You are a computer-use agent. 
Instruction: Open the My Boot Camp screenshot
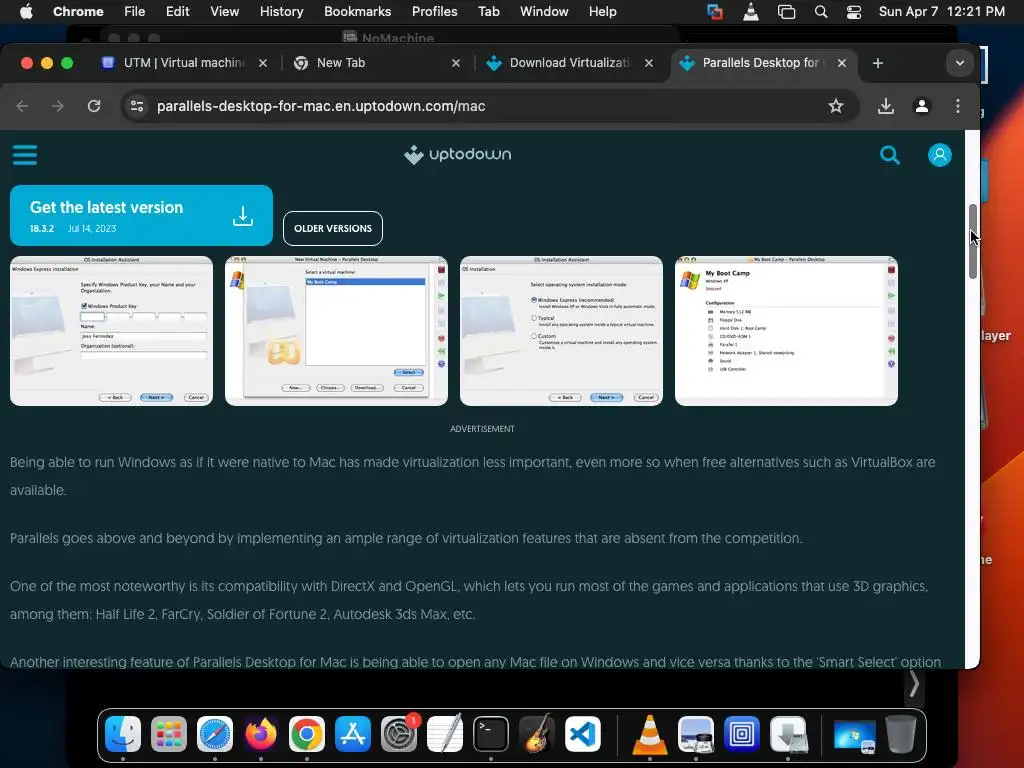pyautogui.click(x=786, y=331)
